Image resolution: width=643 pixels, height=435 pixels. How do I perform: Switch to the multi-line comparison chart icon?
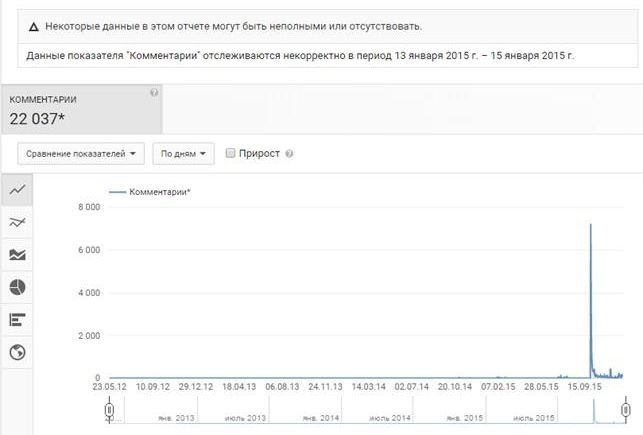pyautogui.click(x=17, y=222)
